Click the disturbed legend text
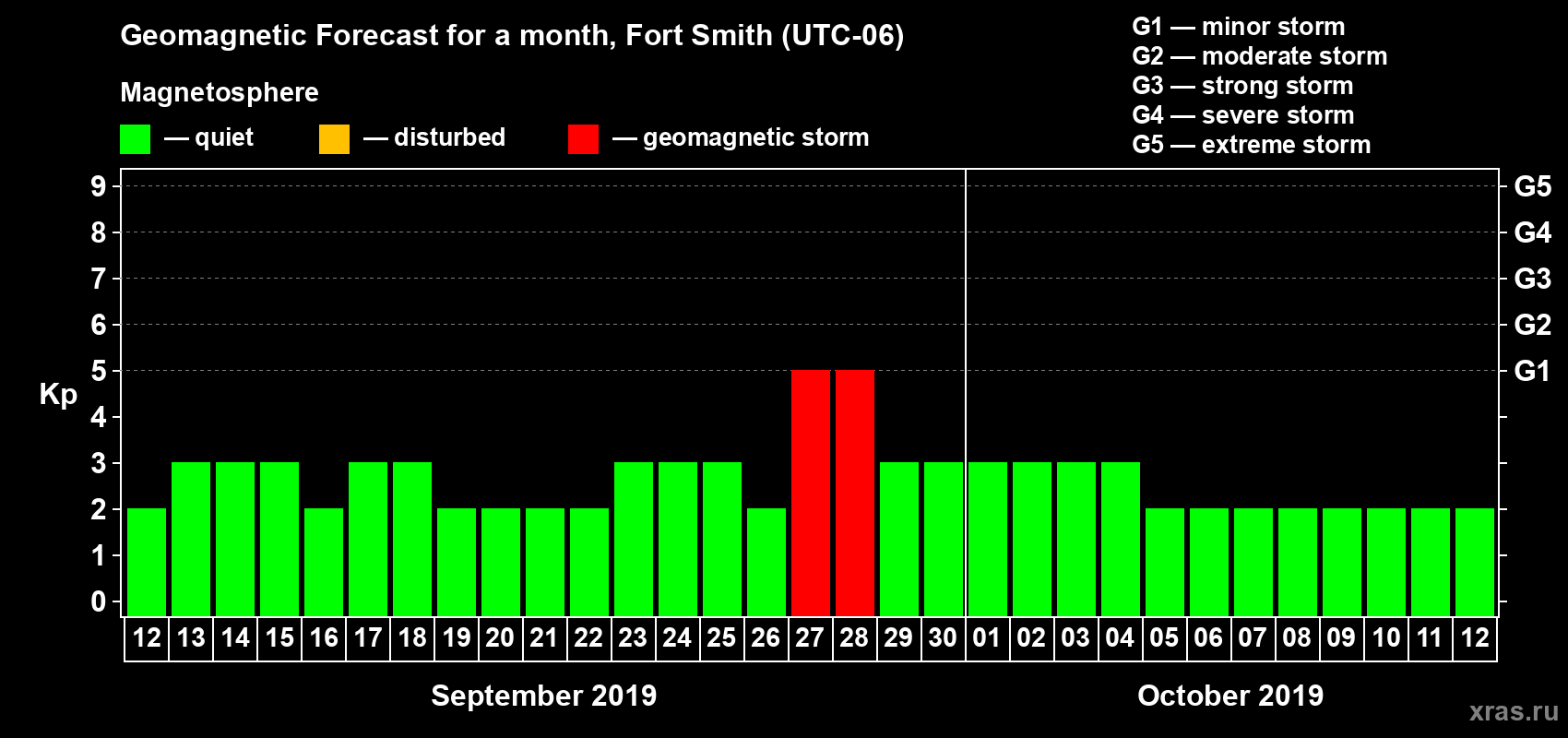The height and width of the screenshot is (738, 1568). point(450,137)
